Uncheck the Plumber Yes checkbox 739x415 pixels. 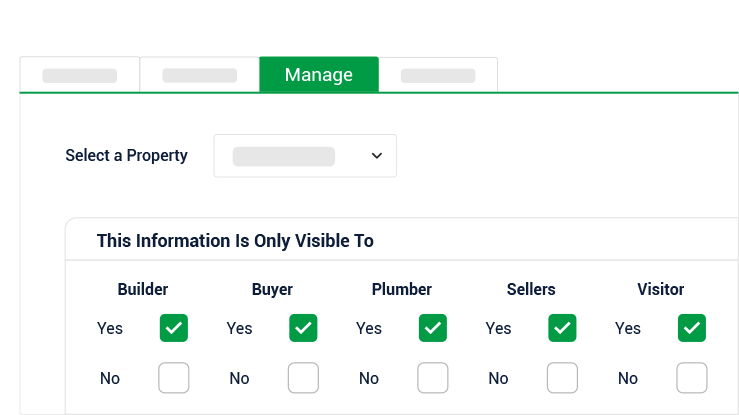pos(433,328)
